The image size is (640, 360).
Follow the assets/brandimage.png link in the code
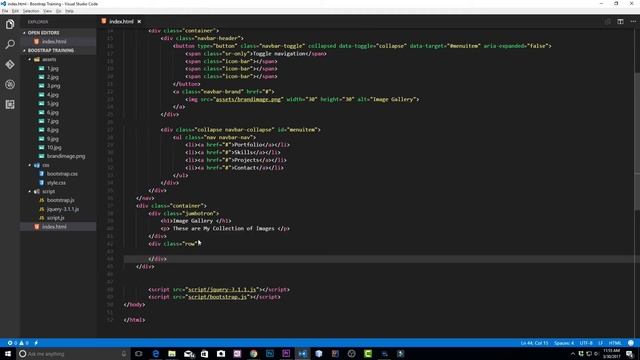248,99
